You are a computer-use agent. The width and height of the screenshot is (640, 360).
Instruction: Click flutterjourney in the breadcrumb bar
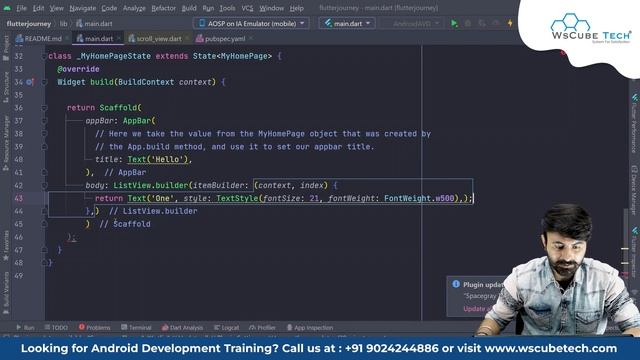pos(29,24)
